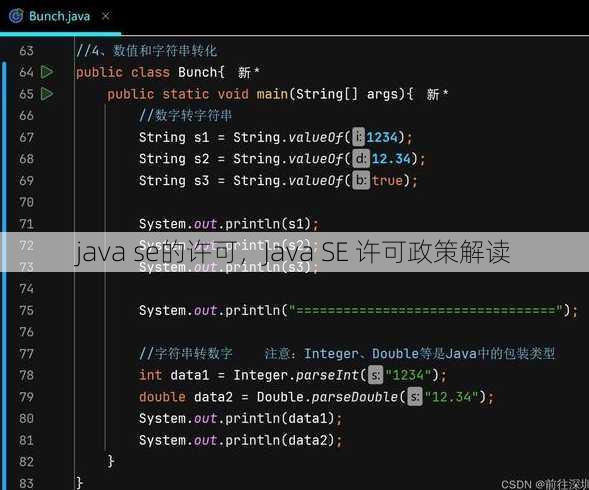Run class Bunch from line 64 gutter

click(47, 71)
